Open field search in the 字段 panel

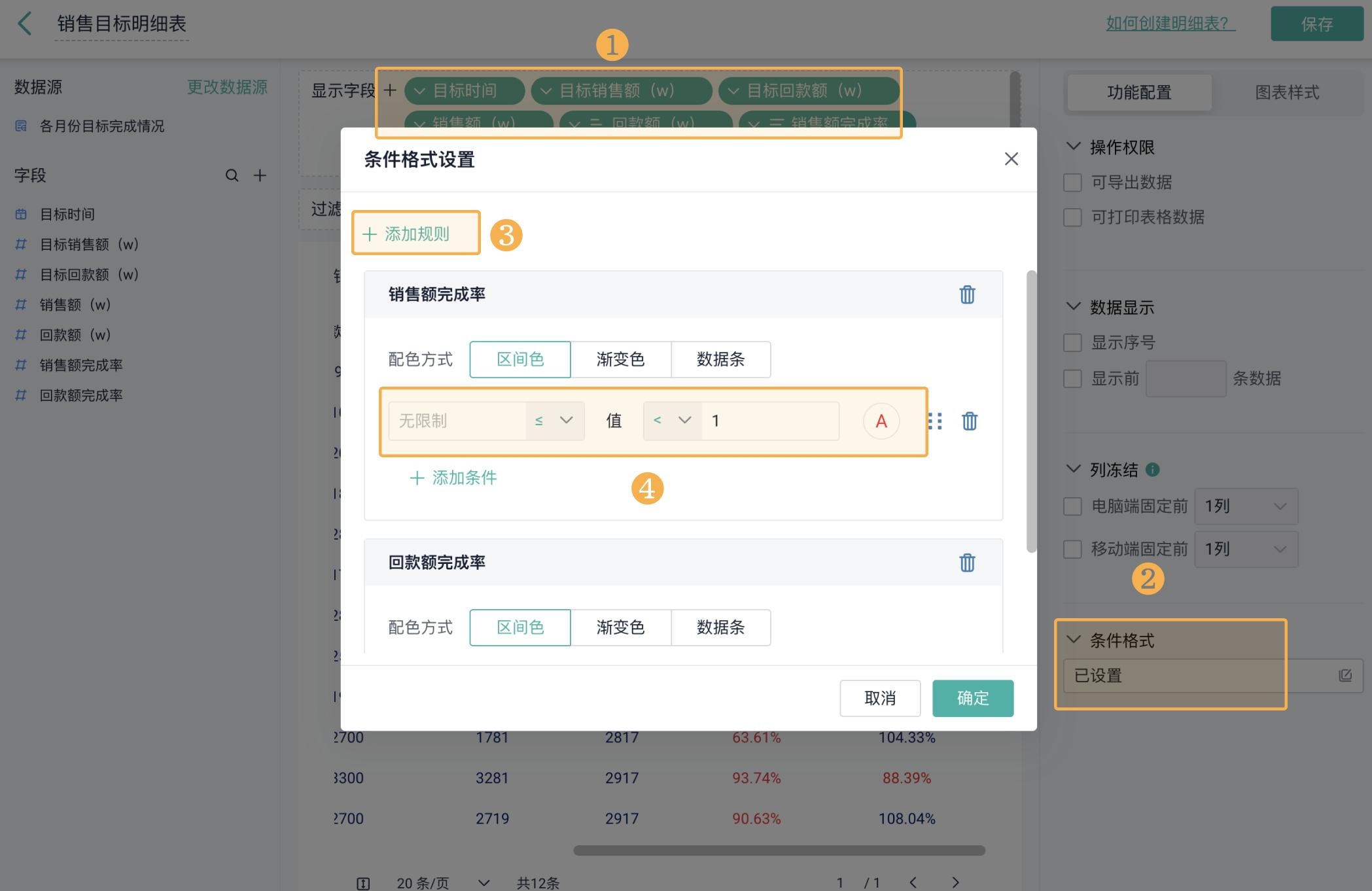pyautogui.click(x=232, y=175)
